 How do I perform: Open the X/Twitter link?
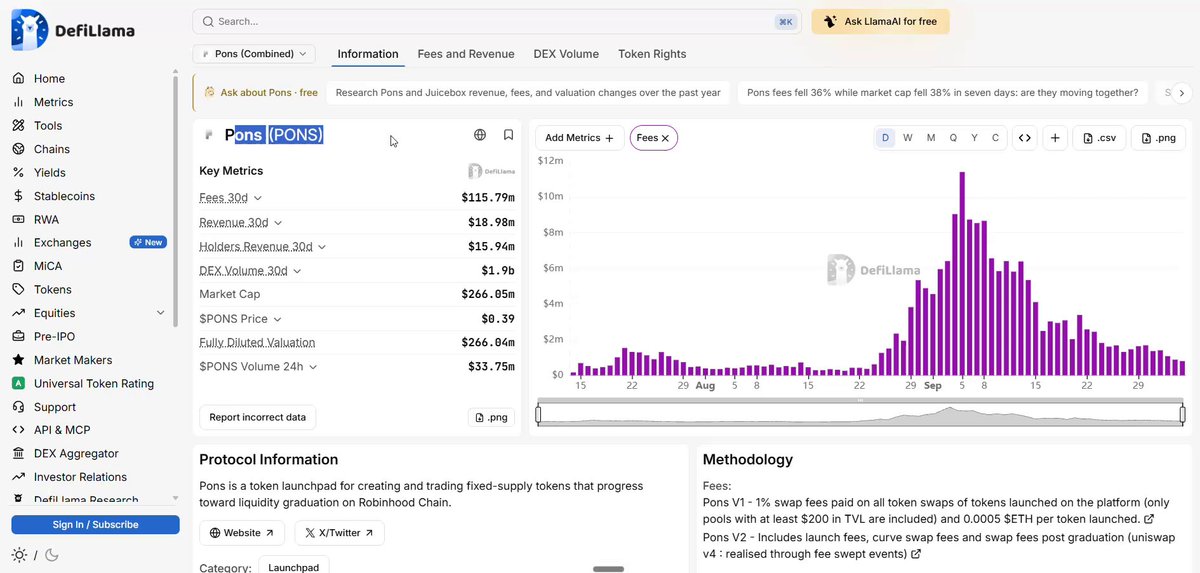click(x=339, y=533)
